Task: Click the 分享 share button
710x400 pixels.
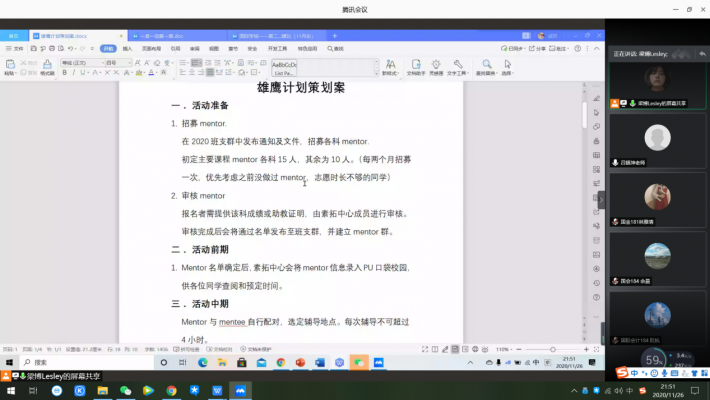Action: 537,48
